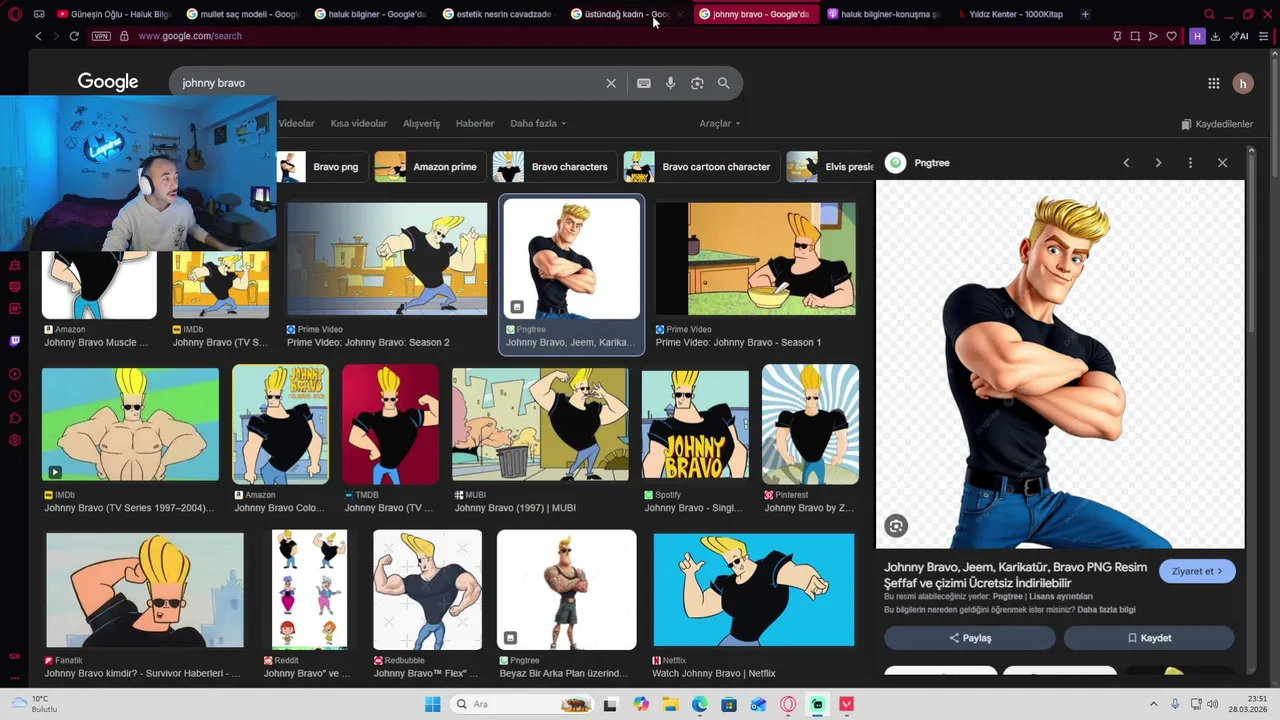1280x720 pixels.
Task: Open the Google account avatar
Action: [x=1243, y=84]
